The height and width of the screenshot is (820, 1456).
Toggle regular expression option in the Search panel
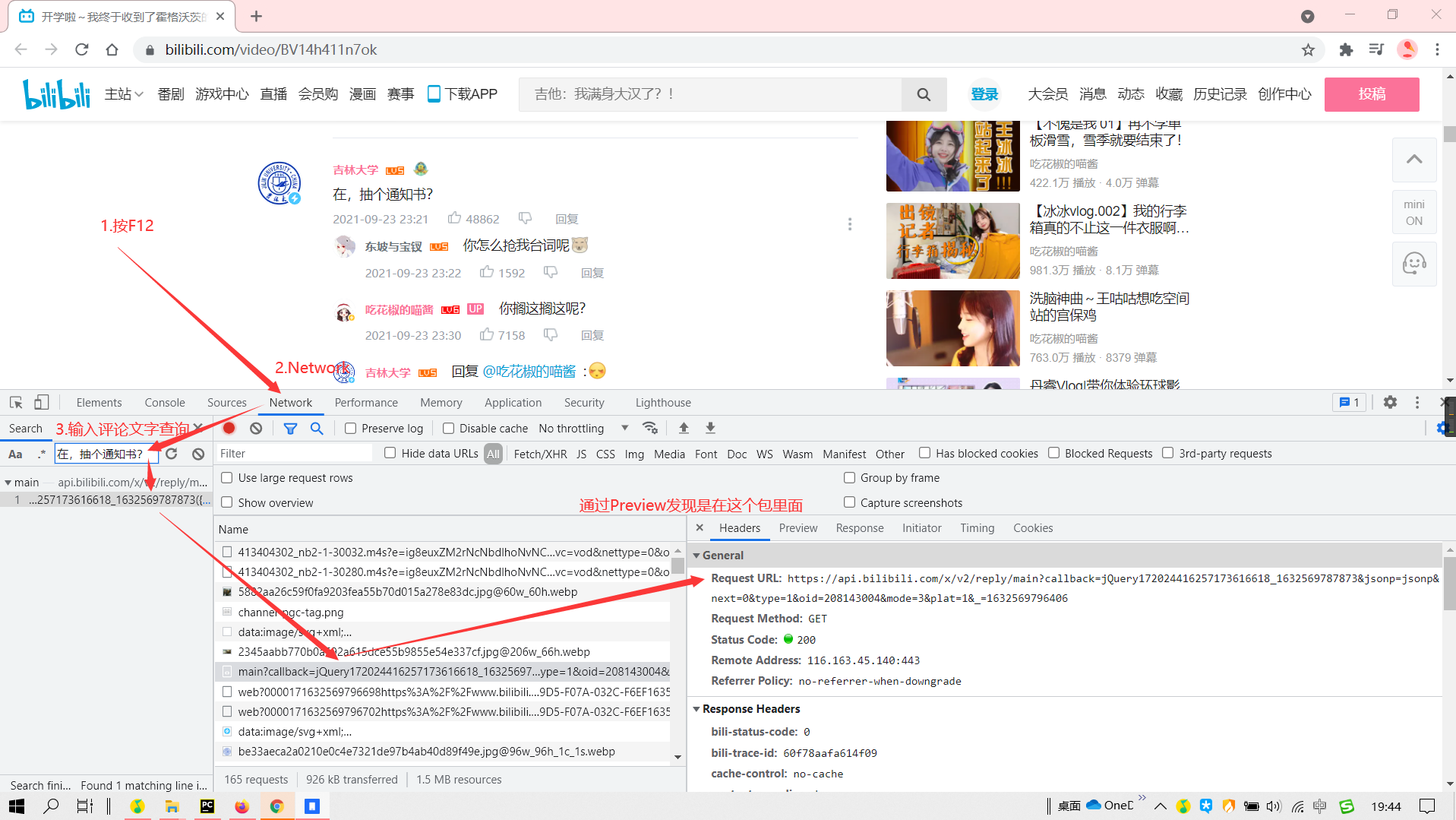pos(41,454)
